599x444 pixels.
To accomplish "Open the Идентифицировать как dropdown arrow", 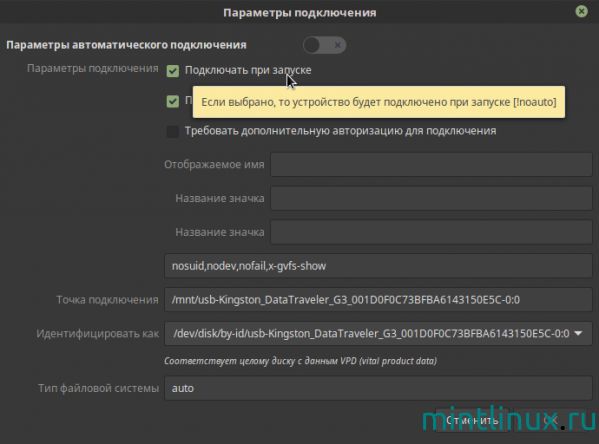I will pos(578,334).
